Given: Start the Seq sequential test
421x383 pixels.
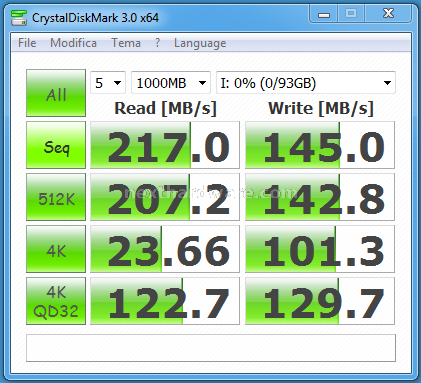Looking at the screenshot, I should [x=56, y=145].
